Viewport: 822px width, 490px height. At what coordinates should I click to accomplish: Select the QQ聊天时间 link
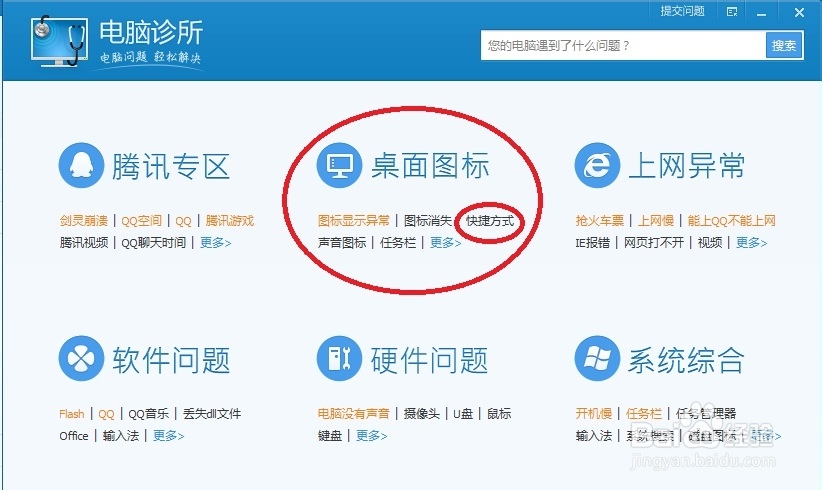click(x=154, y=243)
